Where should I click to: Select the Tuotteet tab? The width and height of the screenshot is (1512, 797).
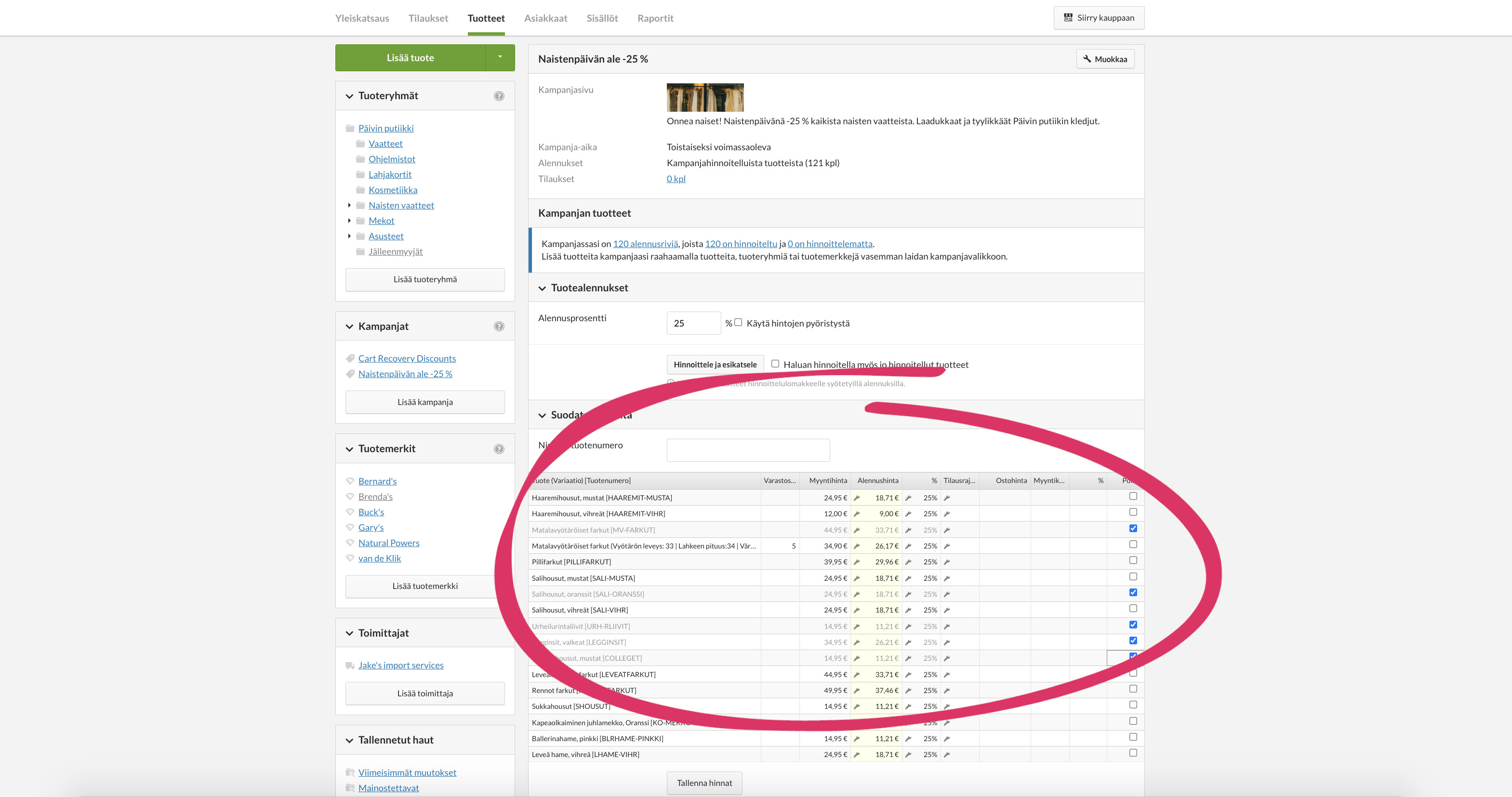point(486,18)
